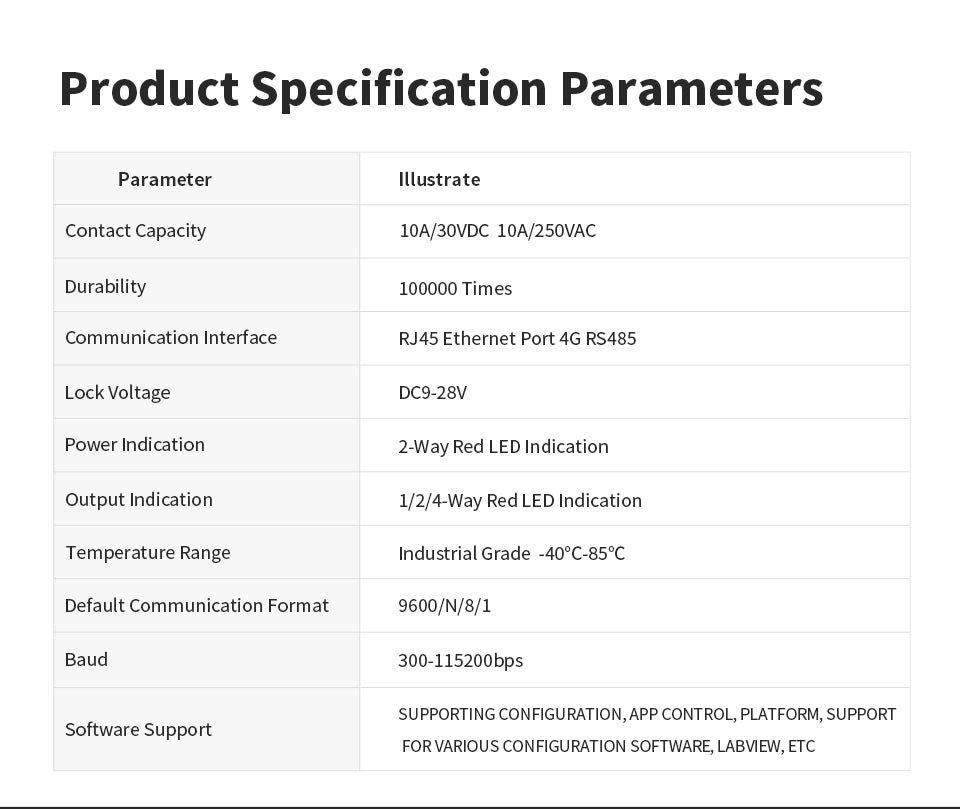Click the Product Specification Parameters heading
The width and height of the screenshot is (960, 809).
(441, 90)
